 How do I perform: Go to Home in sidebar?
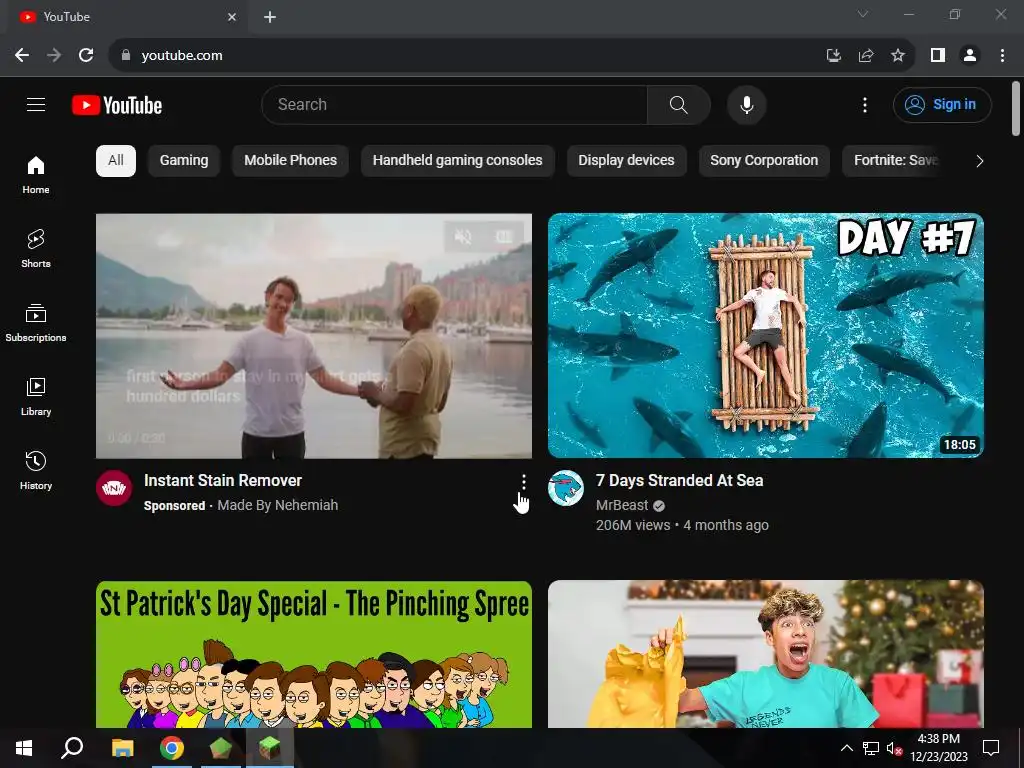[36, 175]
